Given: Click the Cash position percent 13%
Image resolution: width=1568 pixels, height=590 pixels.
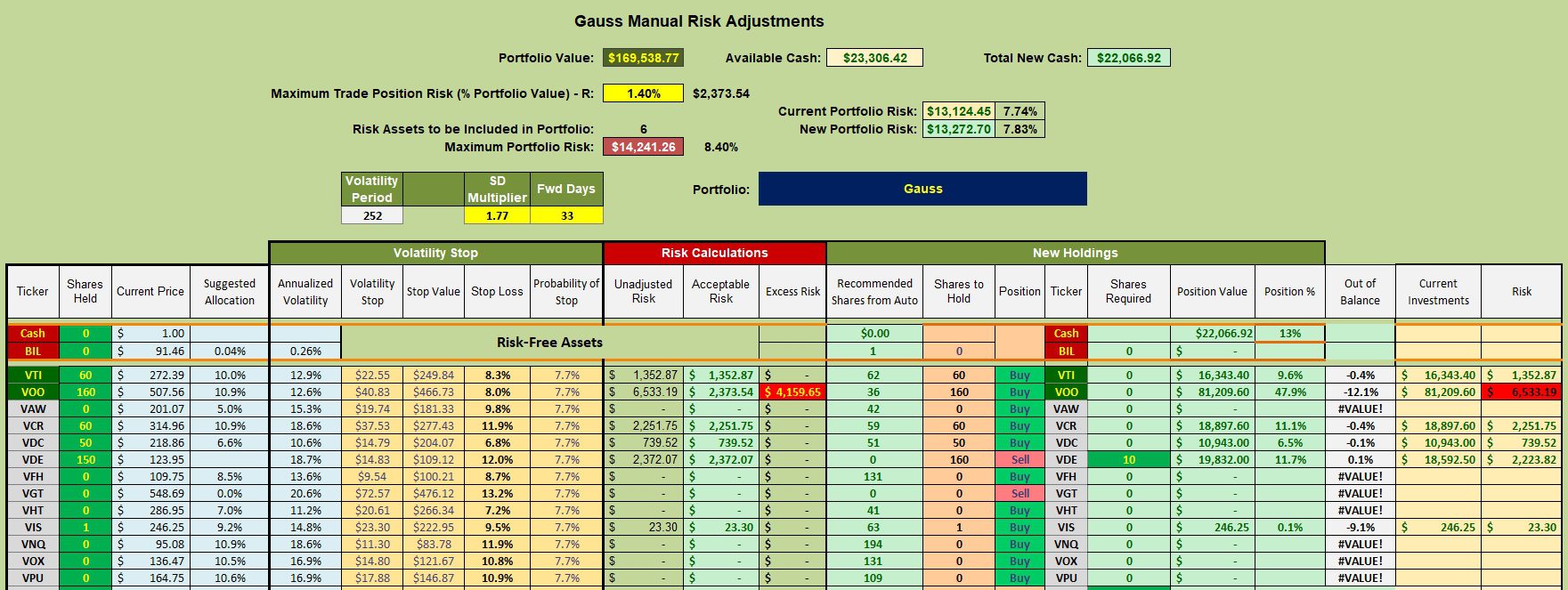Looking at the screenshot, I should [1289, 333].
